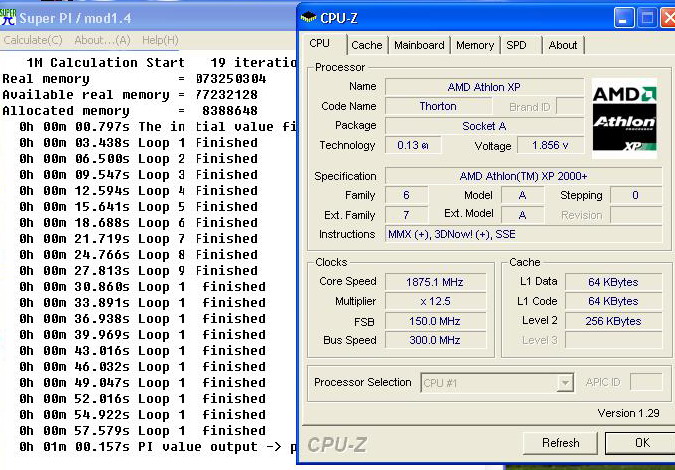Click the CPU-Z chip icon in title bar
The height and width of the screenshot is (470, 675).
pos(308,18)
